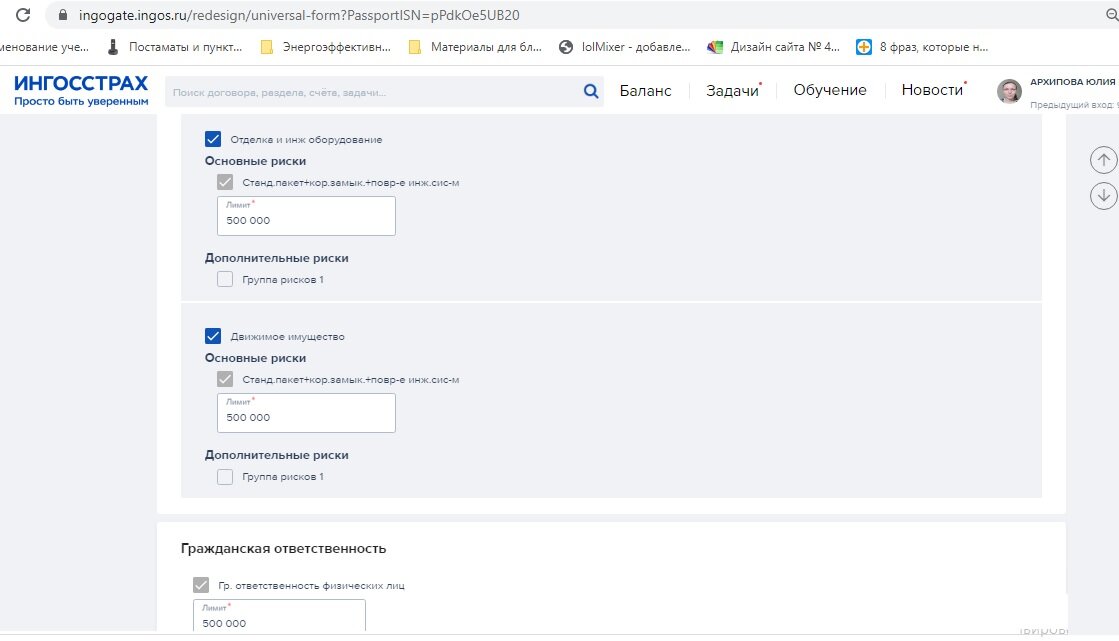Open the именование уче... bookmark
This screenshot has height=641, width=1119.
pyautogui.click(x=44, y=47)
